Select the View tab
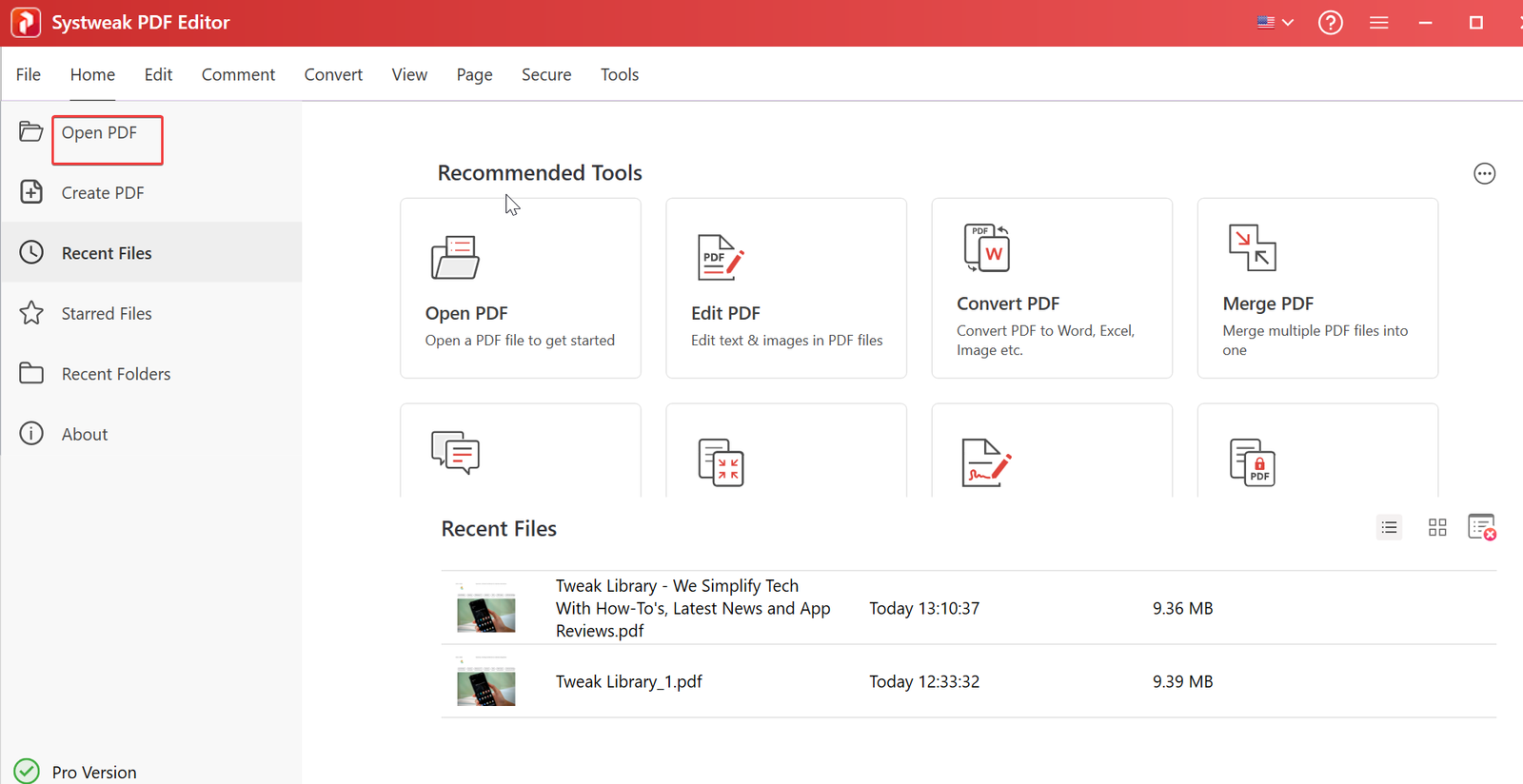Image resolution: width=1523 pixels, height=784 pixels. [409, 74]
